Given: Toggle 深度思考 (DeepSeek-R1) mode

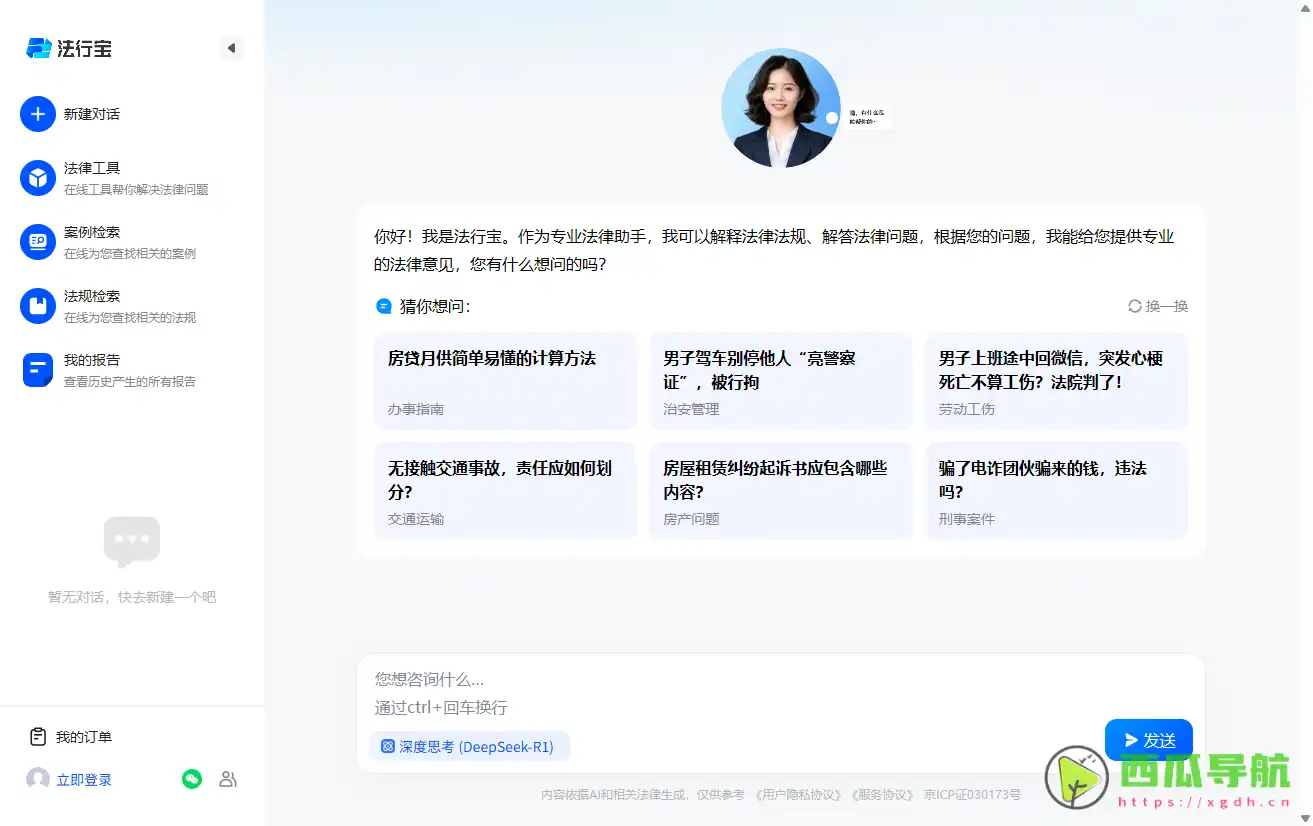Looking at the screenshot, I should (469, 746).
